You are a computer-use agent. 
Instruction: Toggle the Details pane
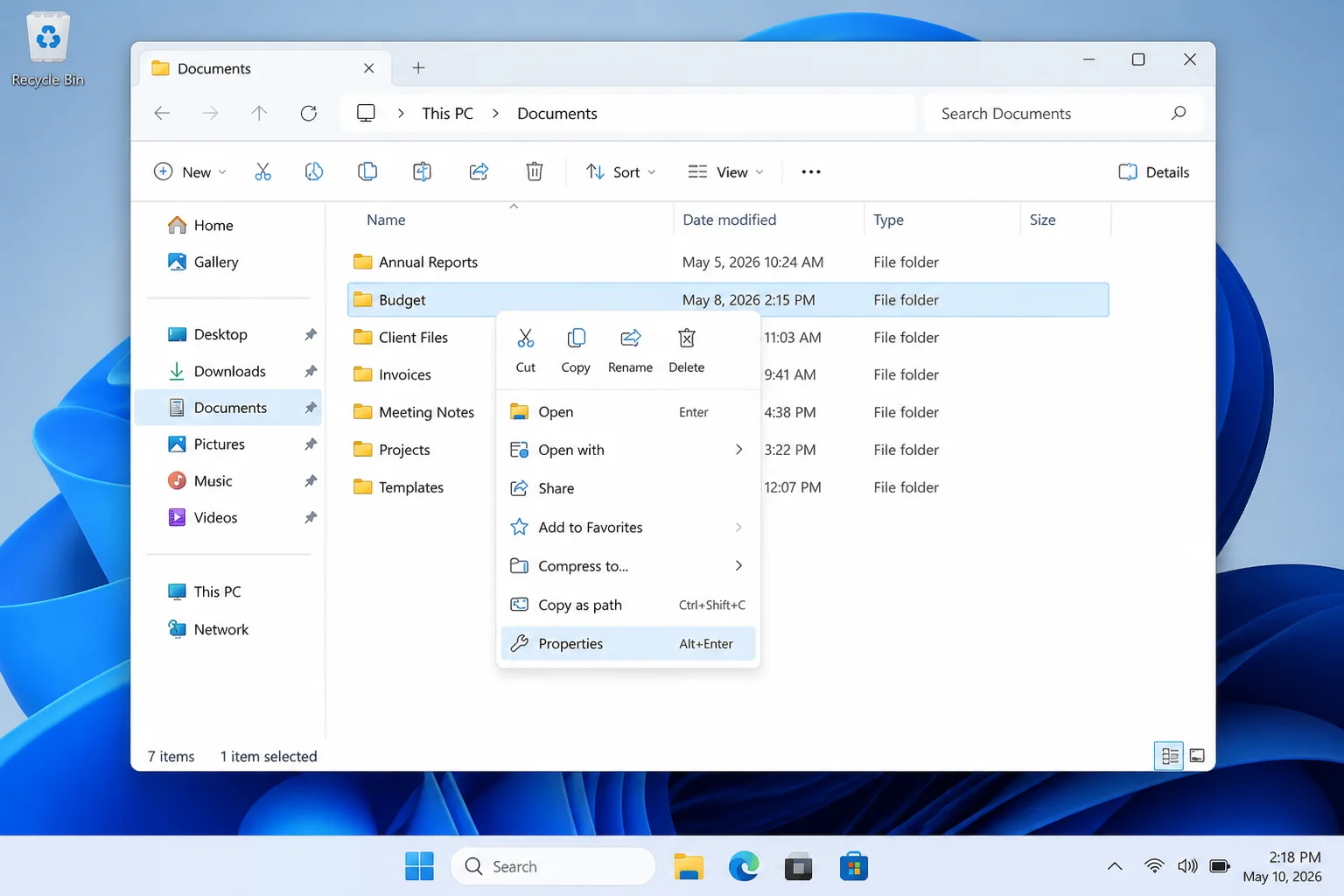[1153, 171]
